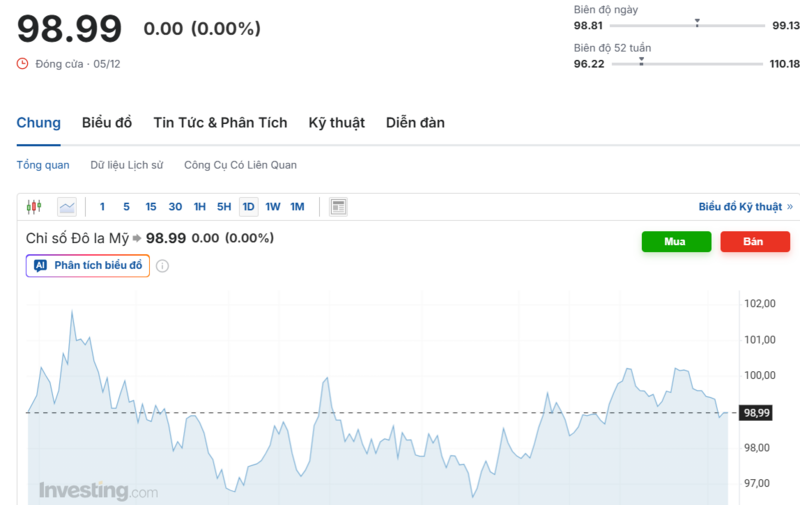
Task: Click the AI badge icon
Action: point(41,266)
